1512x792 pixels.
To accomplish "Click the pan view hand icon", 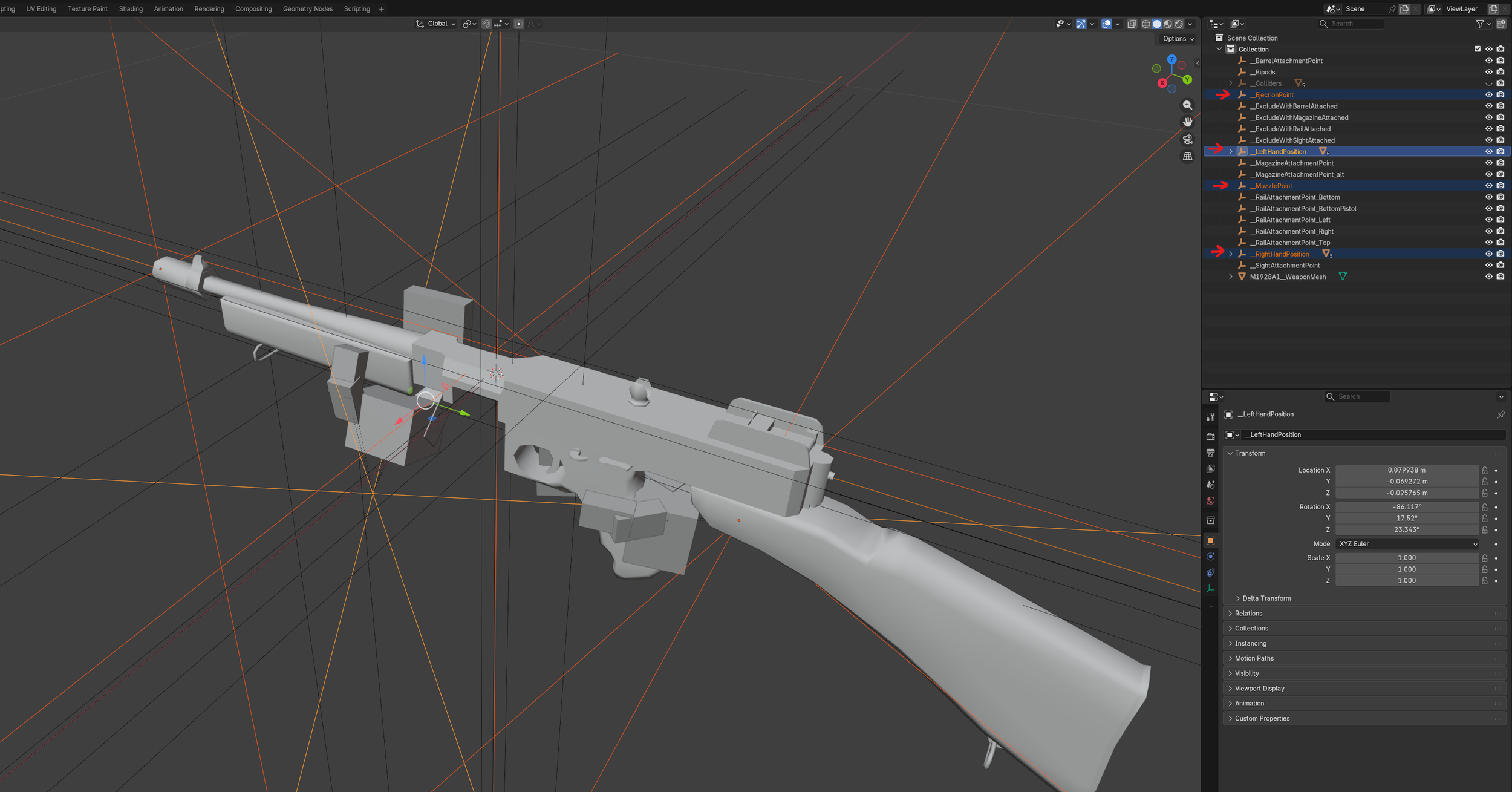I will click(1187, 122).
